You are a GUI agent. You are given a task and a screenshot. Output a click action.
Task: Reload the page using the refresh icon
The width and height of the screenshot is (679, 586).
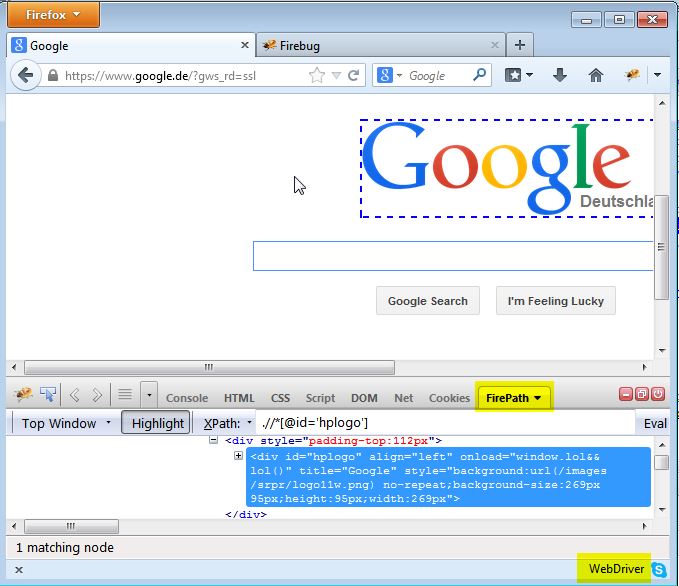tap(353, 75)
